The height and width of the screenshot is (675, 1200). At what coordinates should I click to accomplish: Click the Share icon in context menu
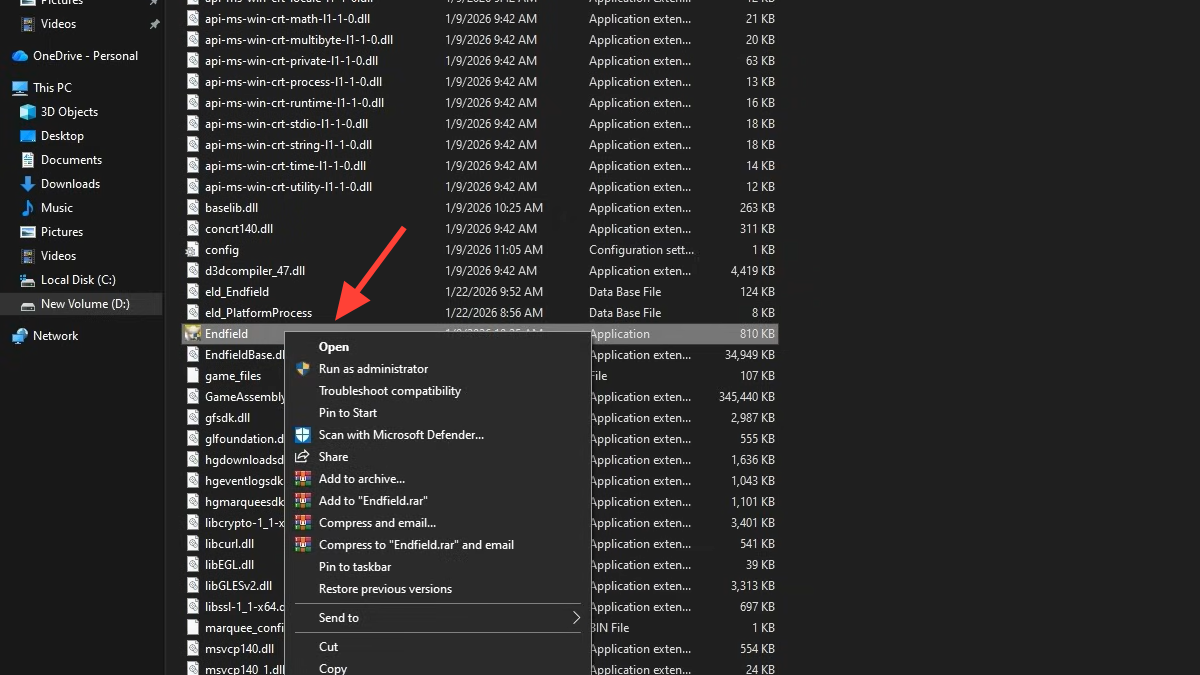click(x=302, y=457)
